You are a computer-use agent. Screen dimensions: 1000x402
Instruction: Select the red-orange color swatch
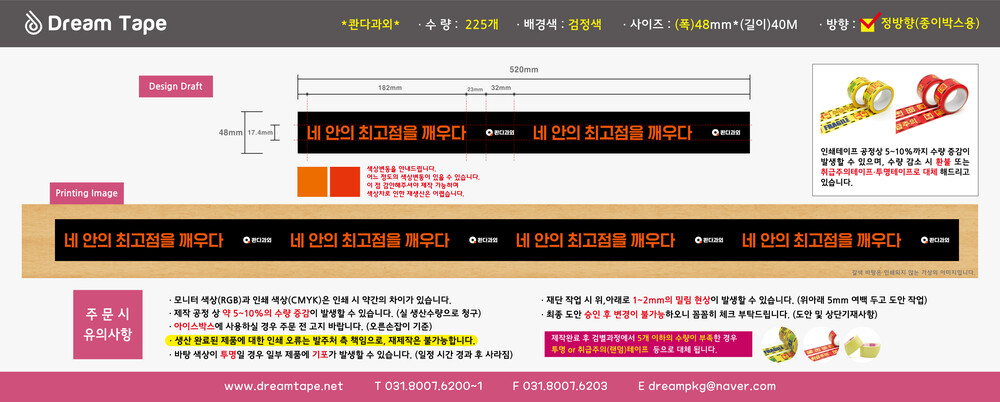point(343,181)
